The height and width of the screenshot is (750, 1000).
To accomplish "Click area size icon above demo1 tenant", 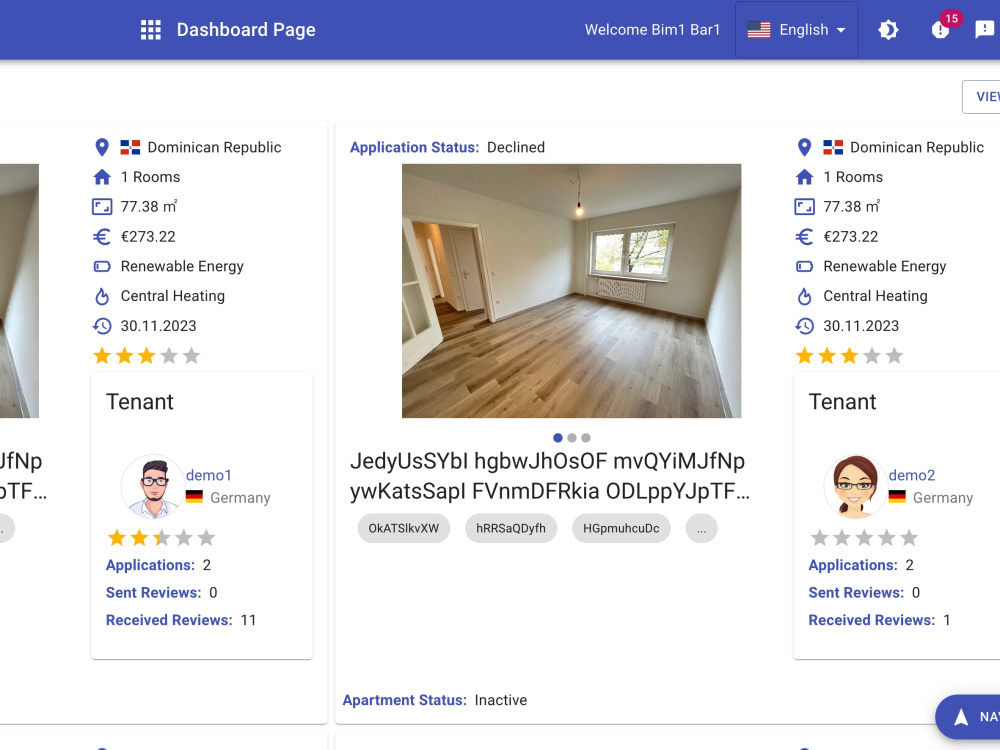I will (102, 207).
